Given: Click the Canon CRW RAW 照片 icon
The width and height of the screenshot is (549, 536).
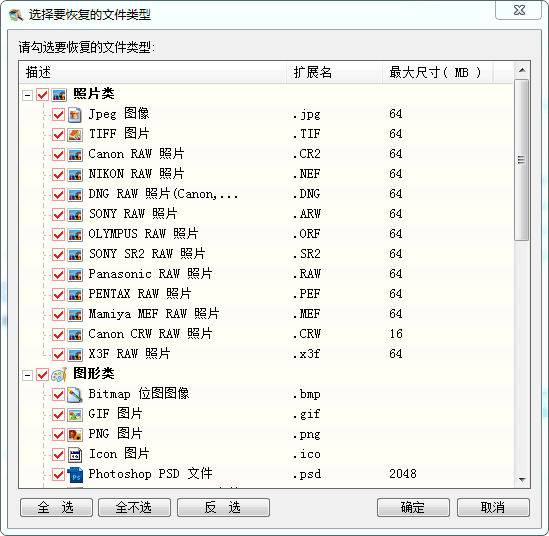Looking at the screenshot, I should 75,334.
